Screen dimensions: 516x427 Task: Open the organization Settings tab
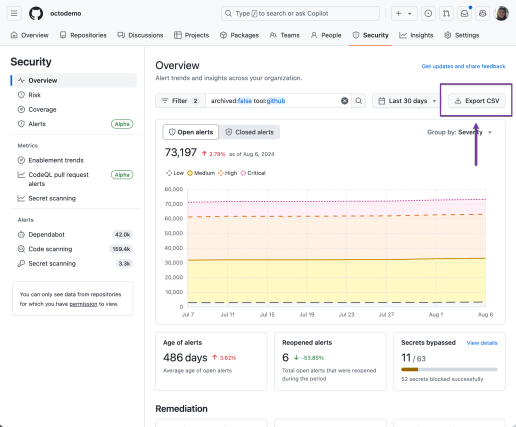tap(462, 35)
